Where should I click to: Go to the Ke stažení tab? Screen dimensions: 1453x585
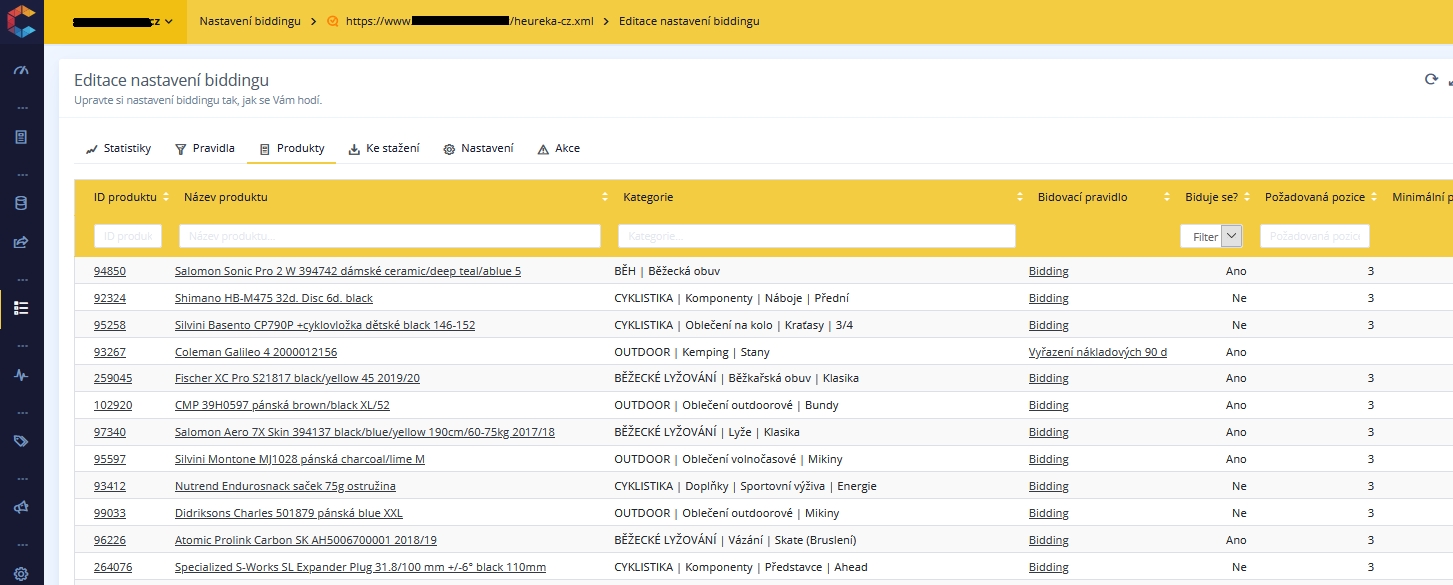pos(384,149)
